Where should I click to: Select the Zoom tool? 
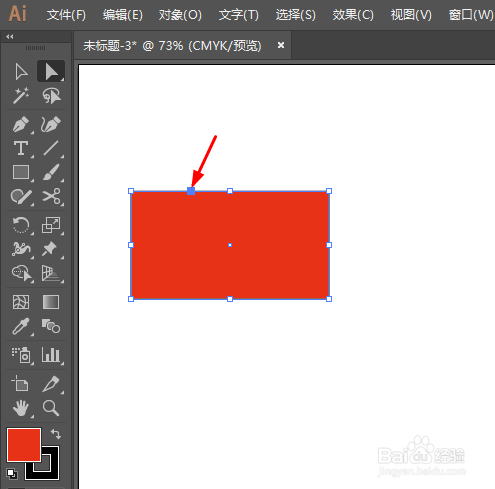pos(51,408)
